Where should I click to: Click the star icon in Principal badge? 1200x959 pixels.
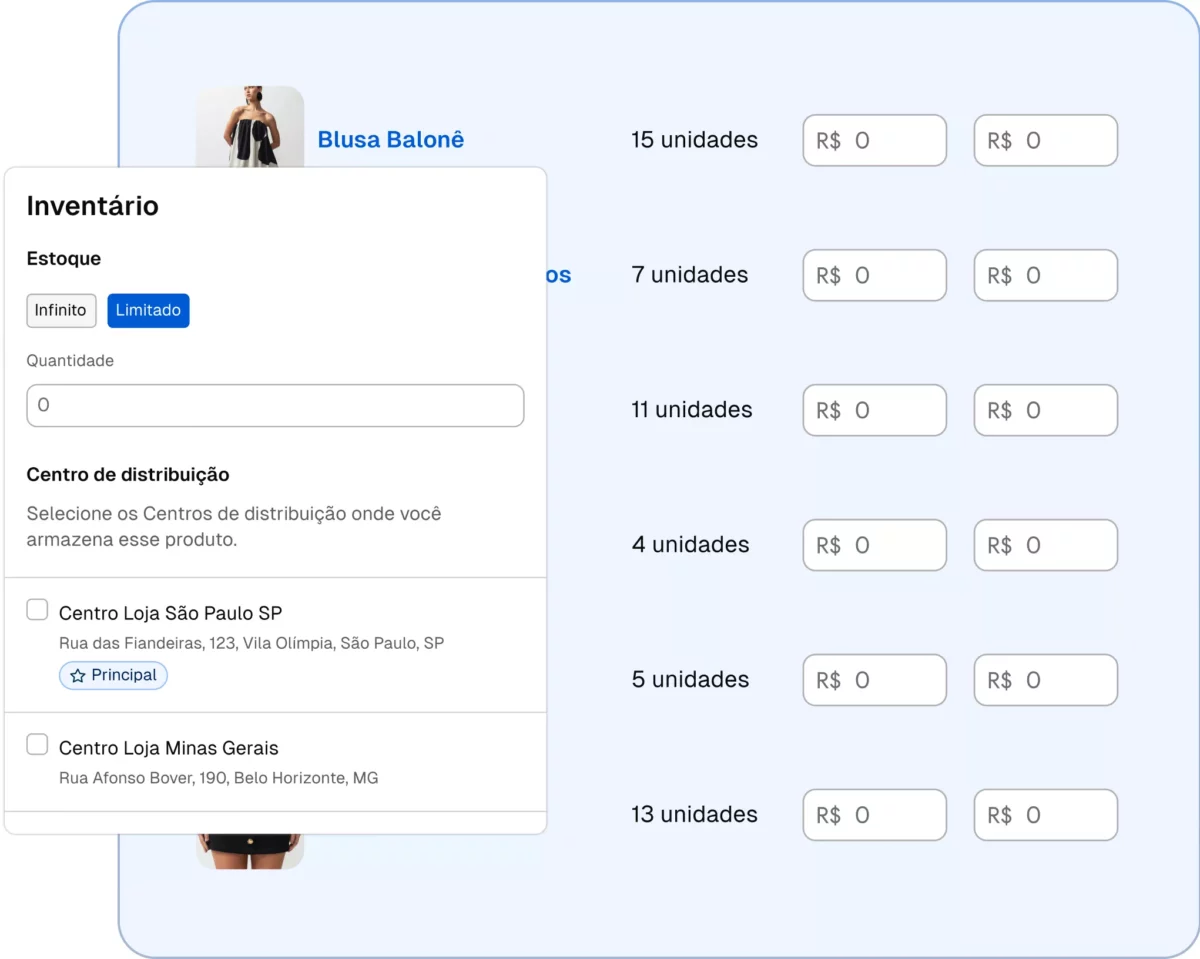[77, 676]
